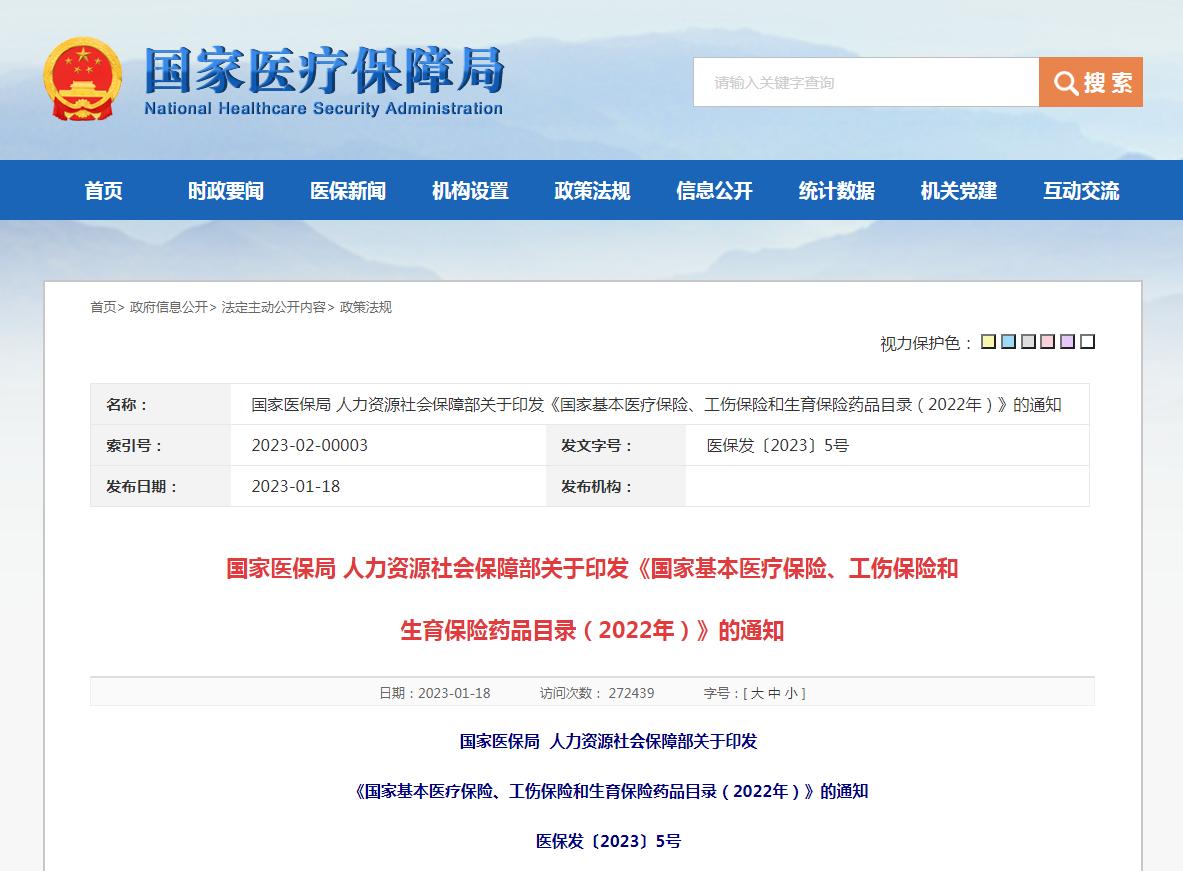Open the 机关党建 section
This screenshot has width=1183, height=871.
coord(957,191)
